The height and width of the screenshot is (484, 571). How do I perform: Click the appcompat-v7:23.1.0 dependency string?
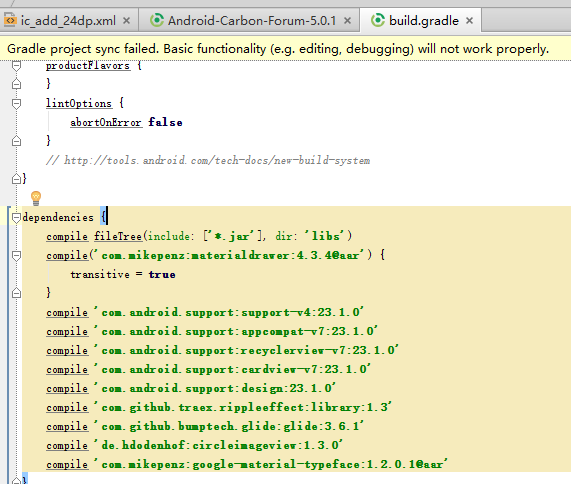coord(236,331)
